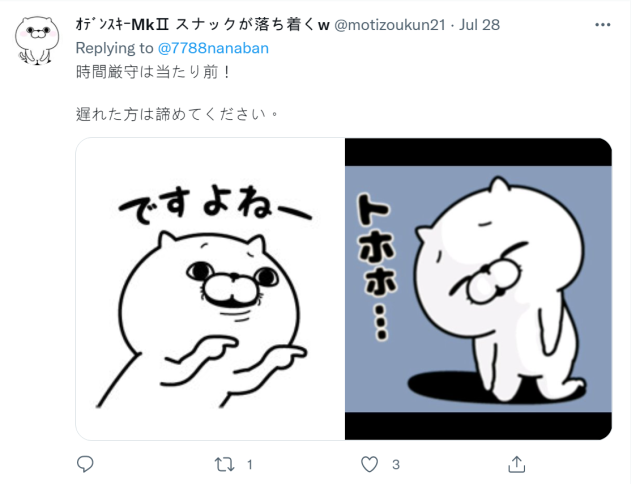Click the text 遅れた方は諦めてください。

[x=178, y=114]
